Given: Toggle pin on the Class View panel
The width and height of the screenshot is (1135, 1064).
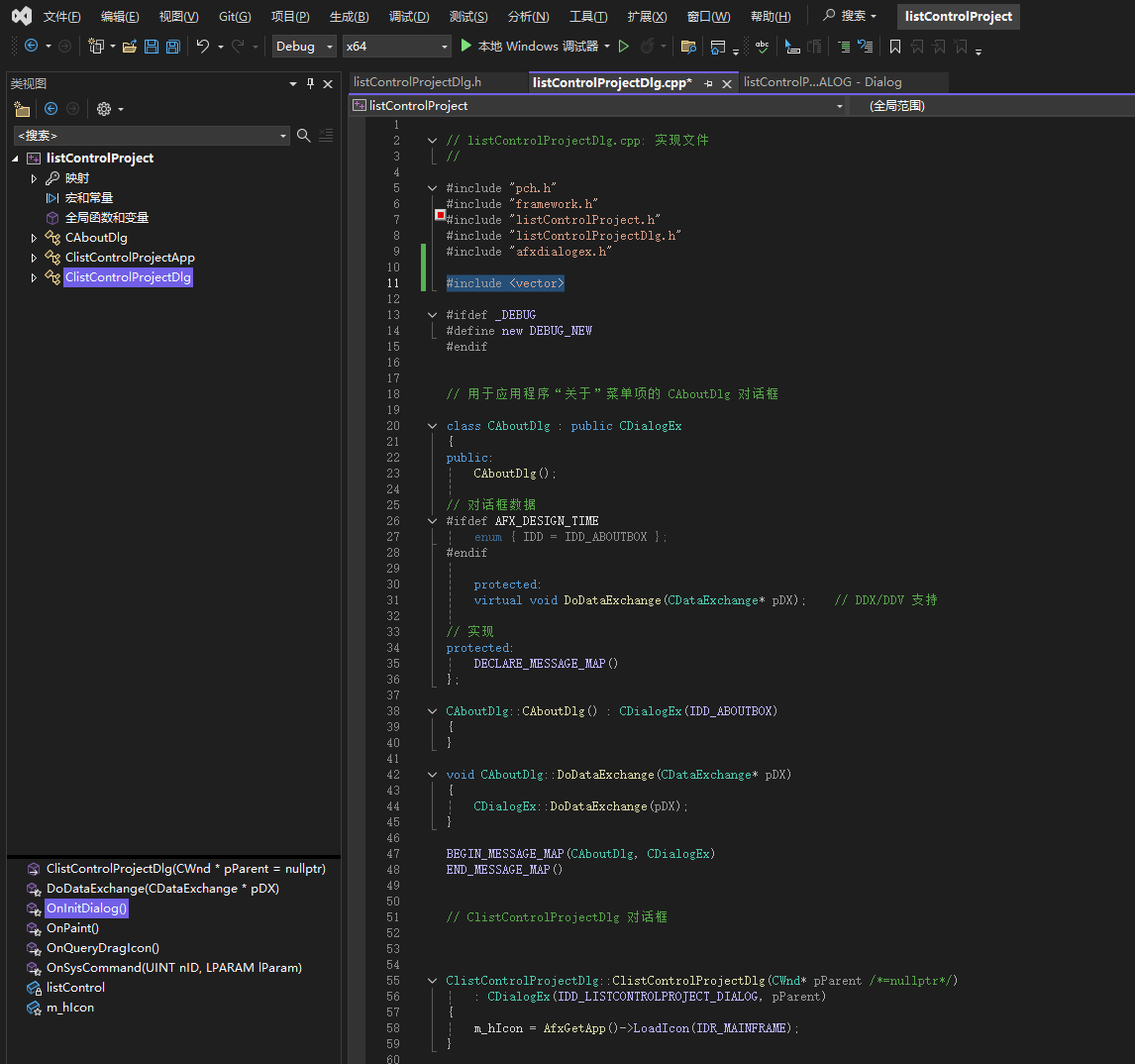Looking at the screenshot, I should 311,84.
